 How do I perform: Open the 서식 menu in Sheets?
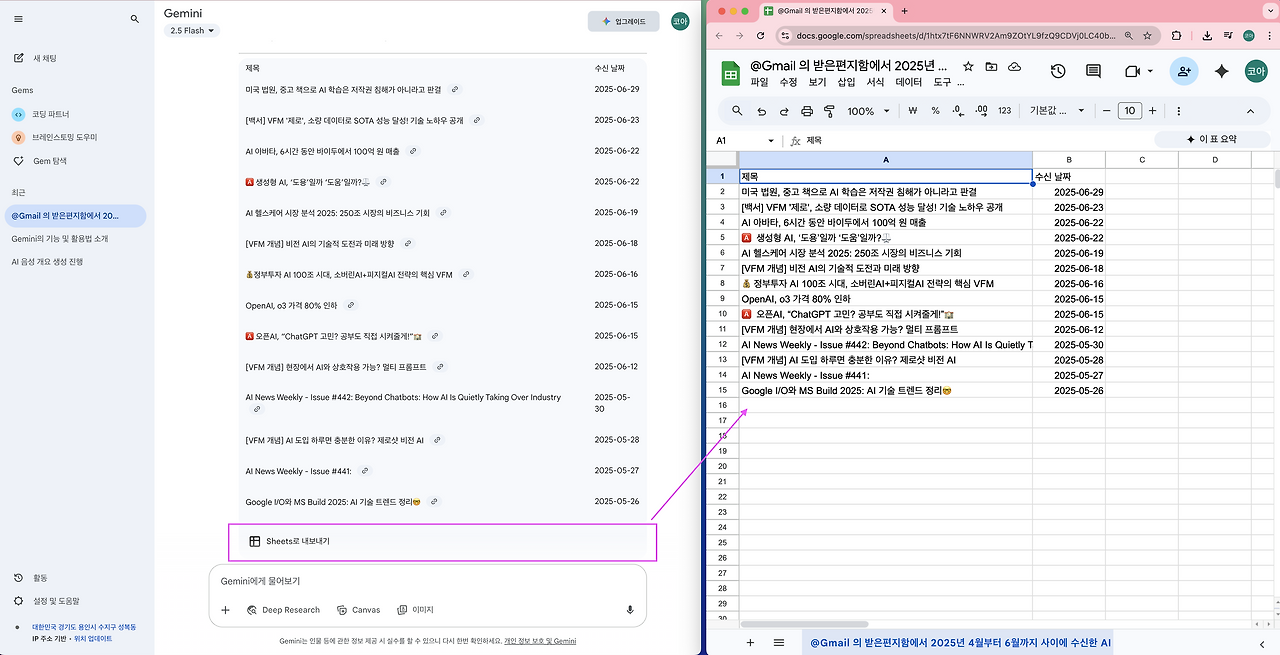(875, 82)
